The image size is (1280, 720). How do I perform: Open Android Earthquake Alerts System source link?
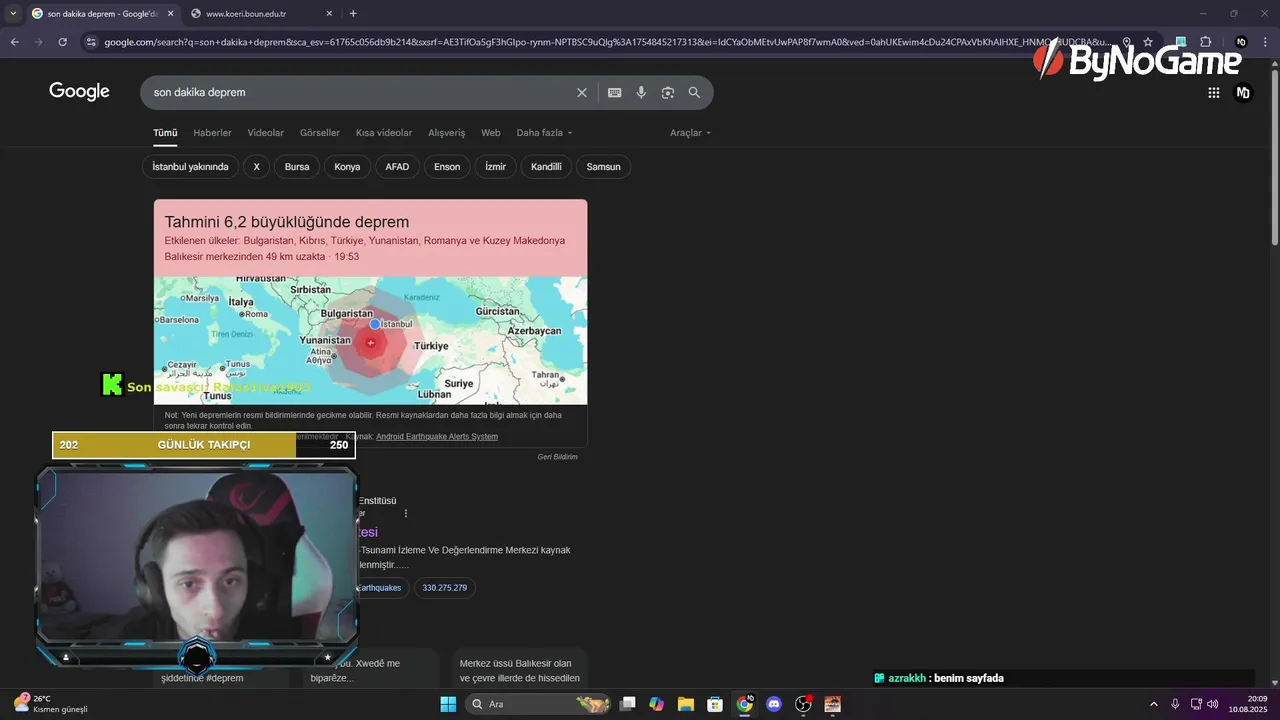437,437
